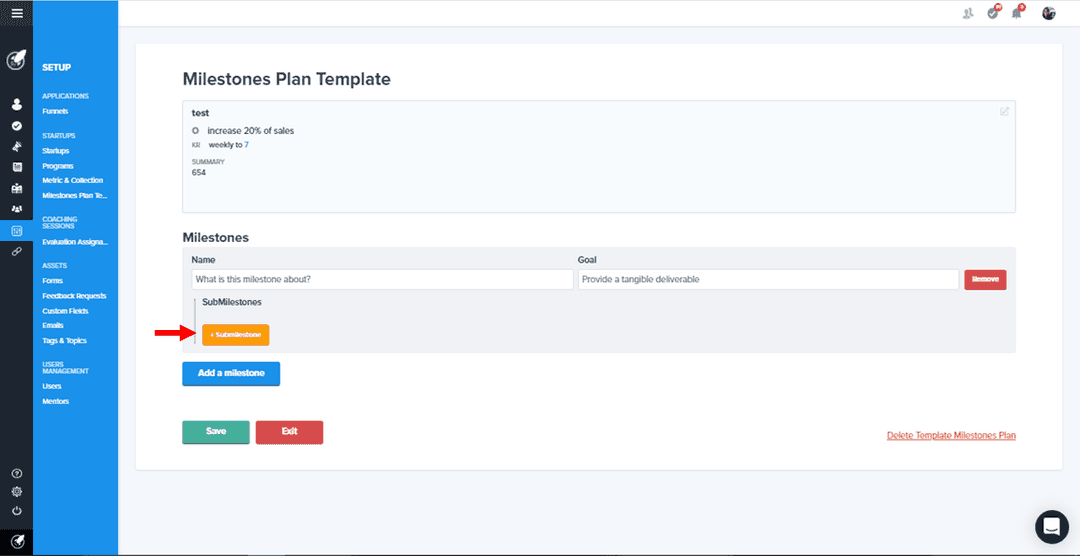Remove the milestone row

[x=985, y=280]
